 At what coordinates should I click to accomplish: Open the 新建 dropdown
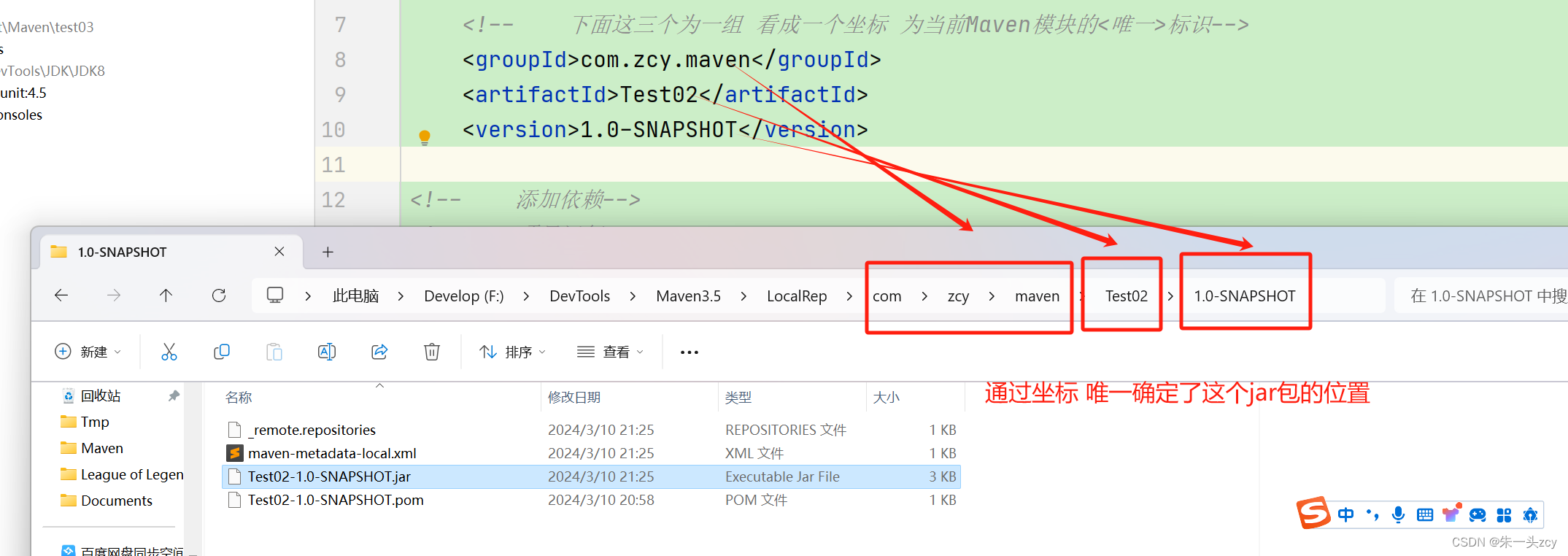(x=88, y=352)
